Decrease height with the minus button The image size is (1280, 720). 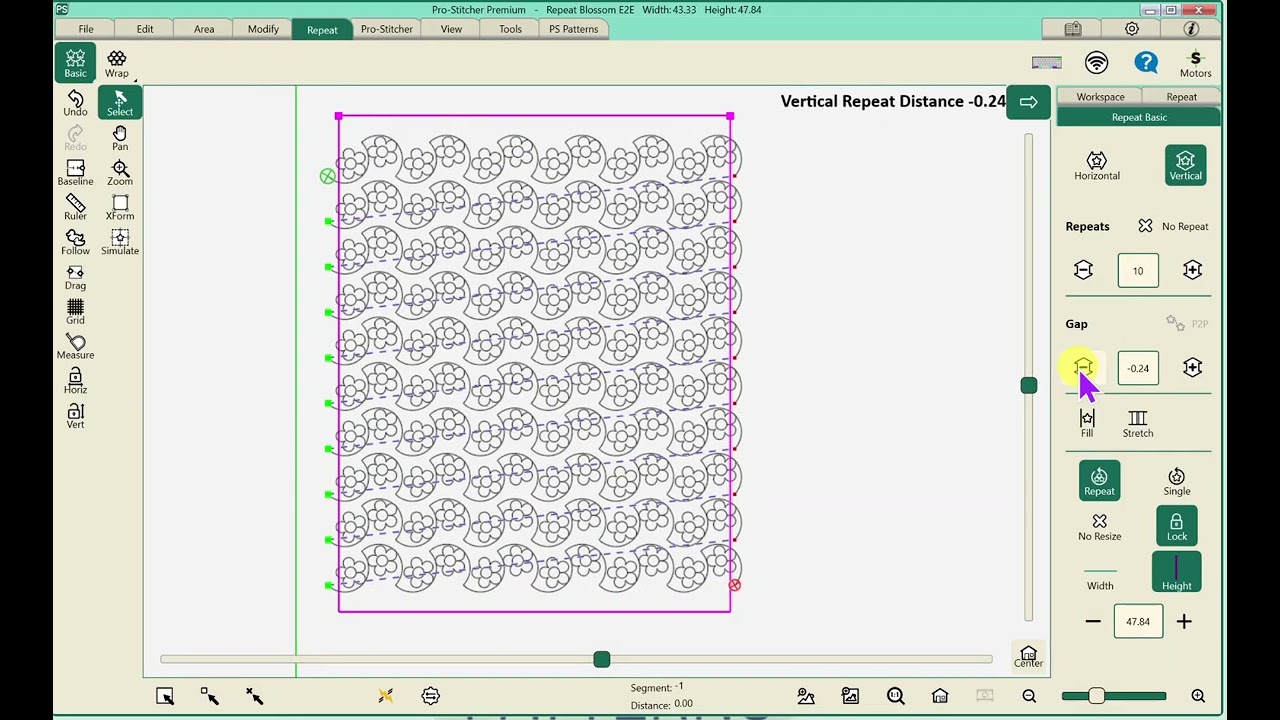(1093, 621)
